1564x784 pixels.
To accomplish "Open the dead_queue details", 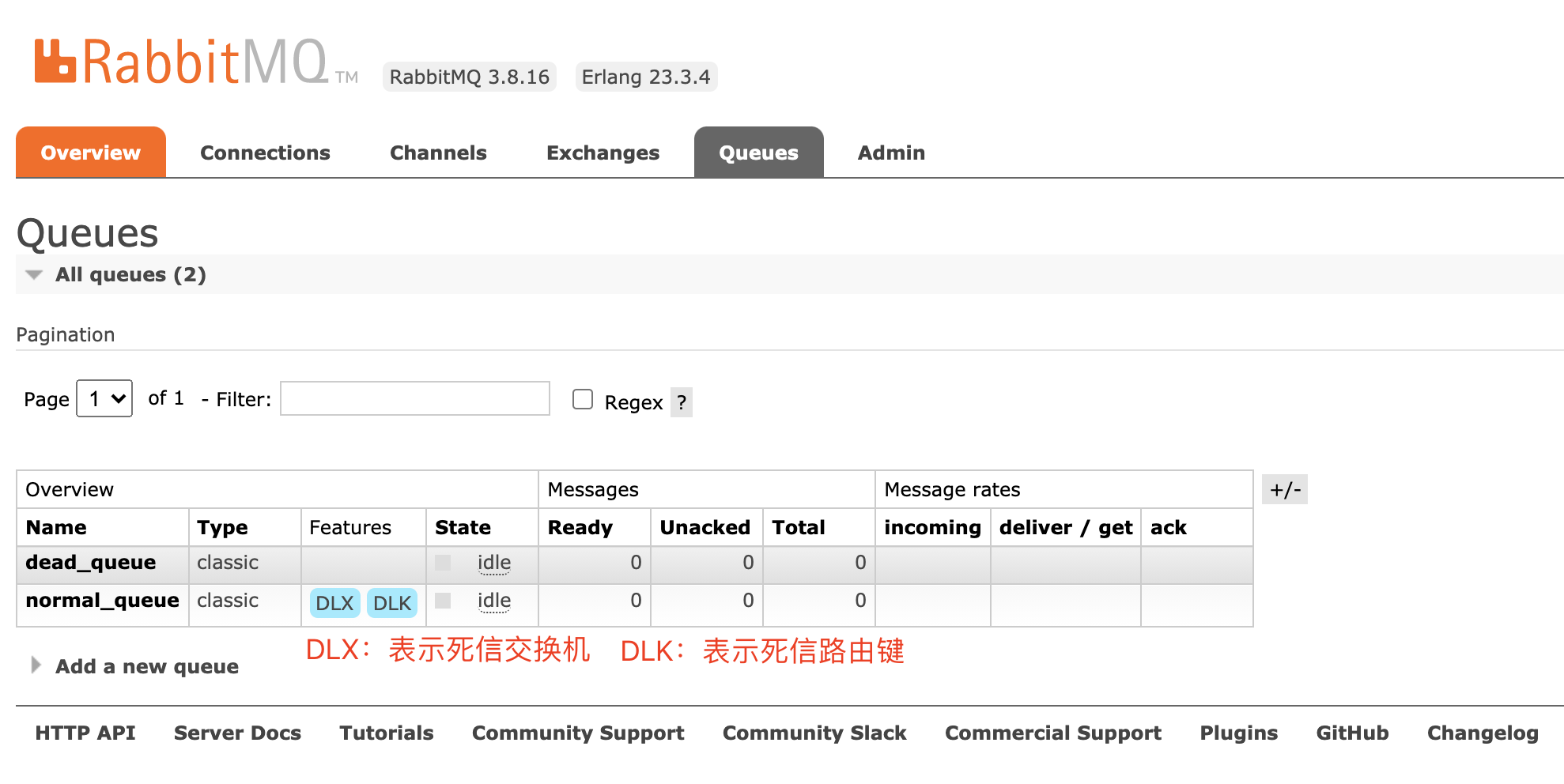I will click(90, 562).
